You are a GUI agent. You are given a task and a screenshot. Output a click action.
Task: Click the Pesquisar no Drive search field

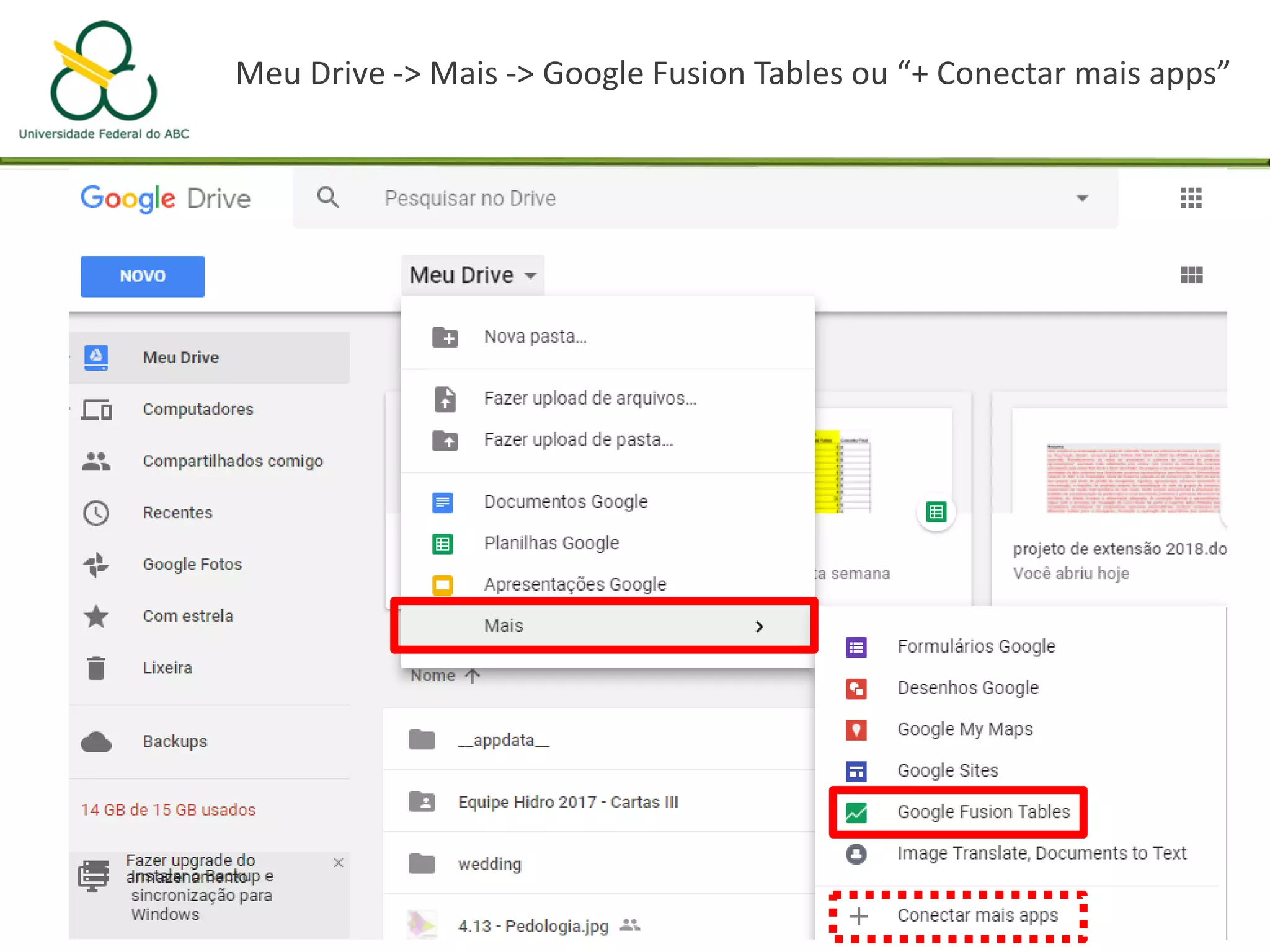coord(706,198)
